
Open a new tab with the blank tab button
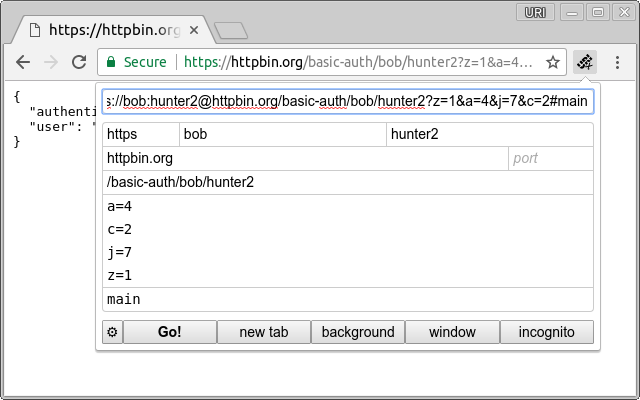point(231,31)
